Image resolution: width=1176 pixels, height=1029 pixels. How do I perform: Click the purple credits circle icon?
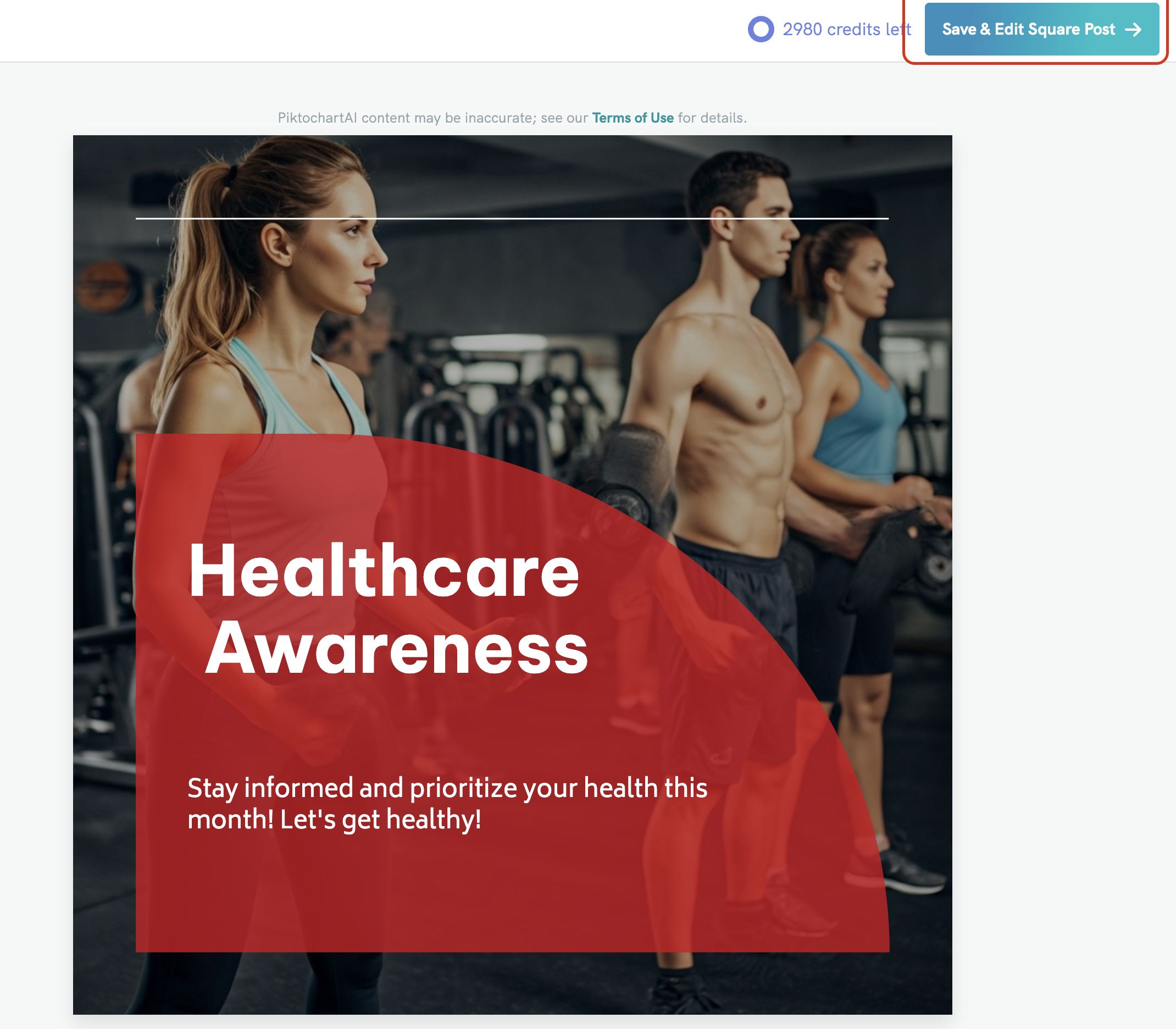[761, 29]
